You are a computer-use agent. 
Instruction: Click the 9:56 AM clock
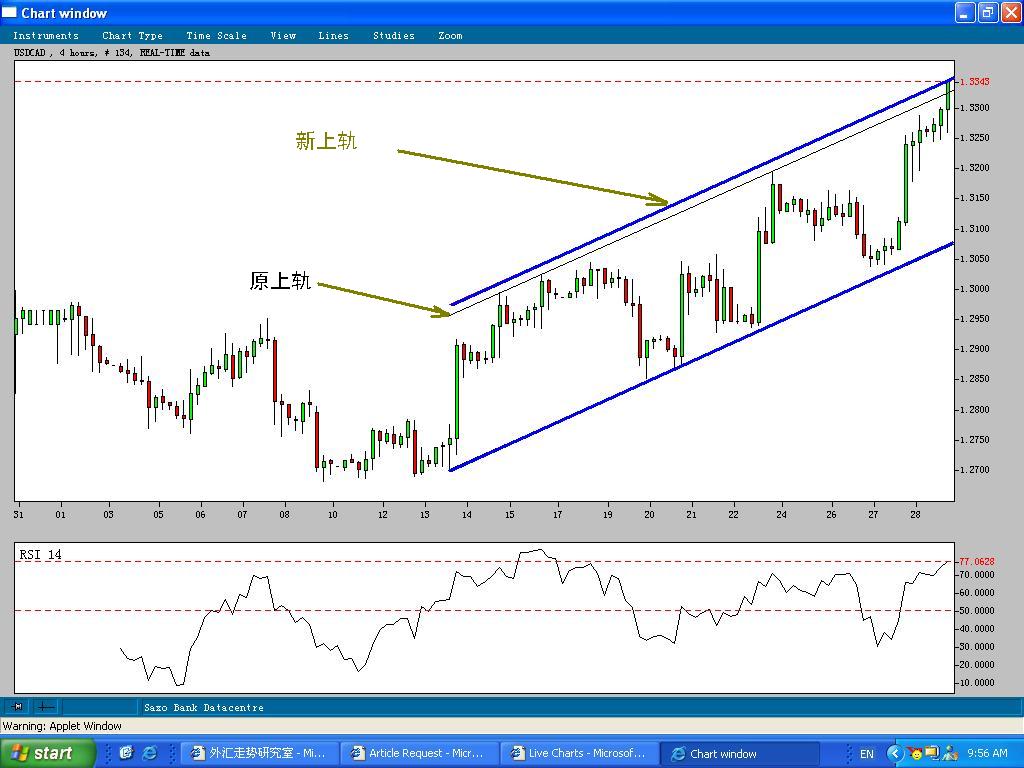(x=987, y=754)
